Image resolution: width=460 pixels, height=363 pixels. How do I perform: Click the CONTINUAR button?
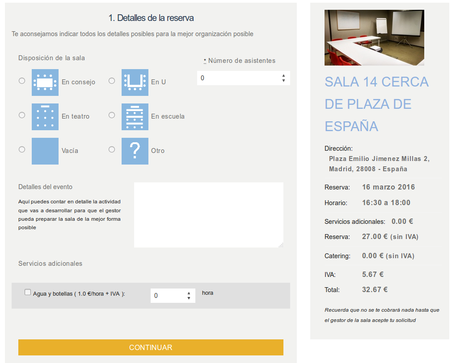tap(151, 347)
